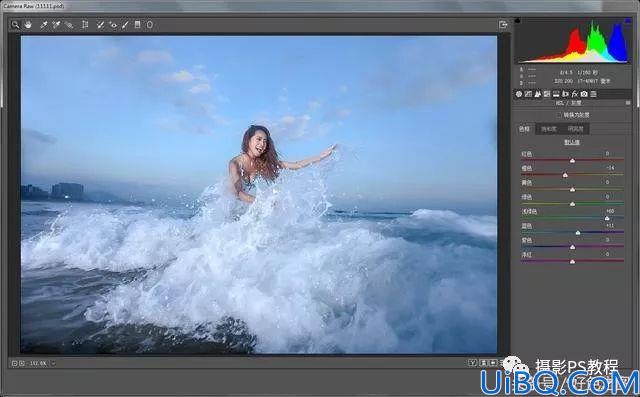
Task: Pick the White Balance eyedropper tool
Action: 44,25
